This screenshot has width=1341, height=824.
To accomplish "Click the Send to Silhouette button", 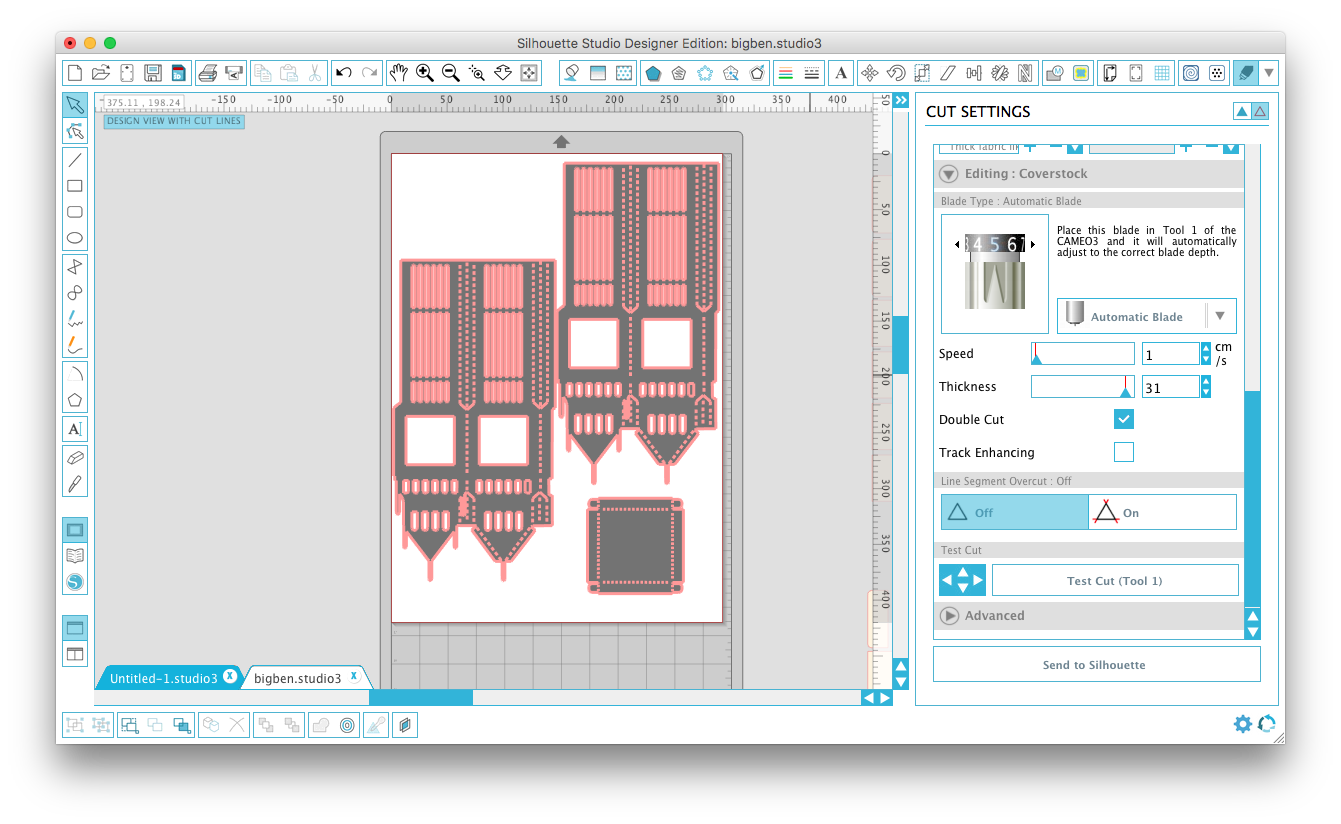I will (x=1096, y=665).
